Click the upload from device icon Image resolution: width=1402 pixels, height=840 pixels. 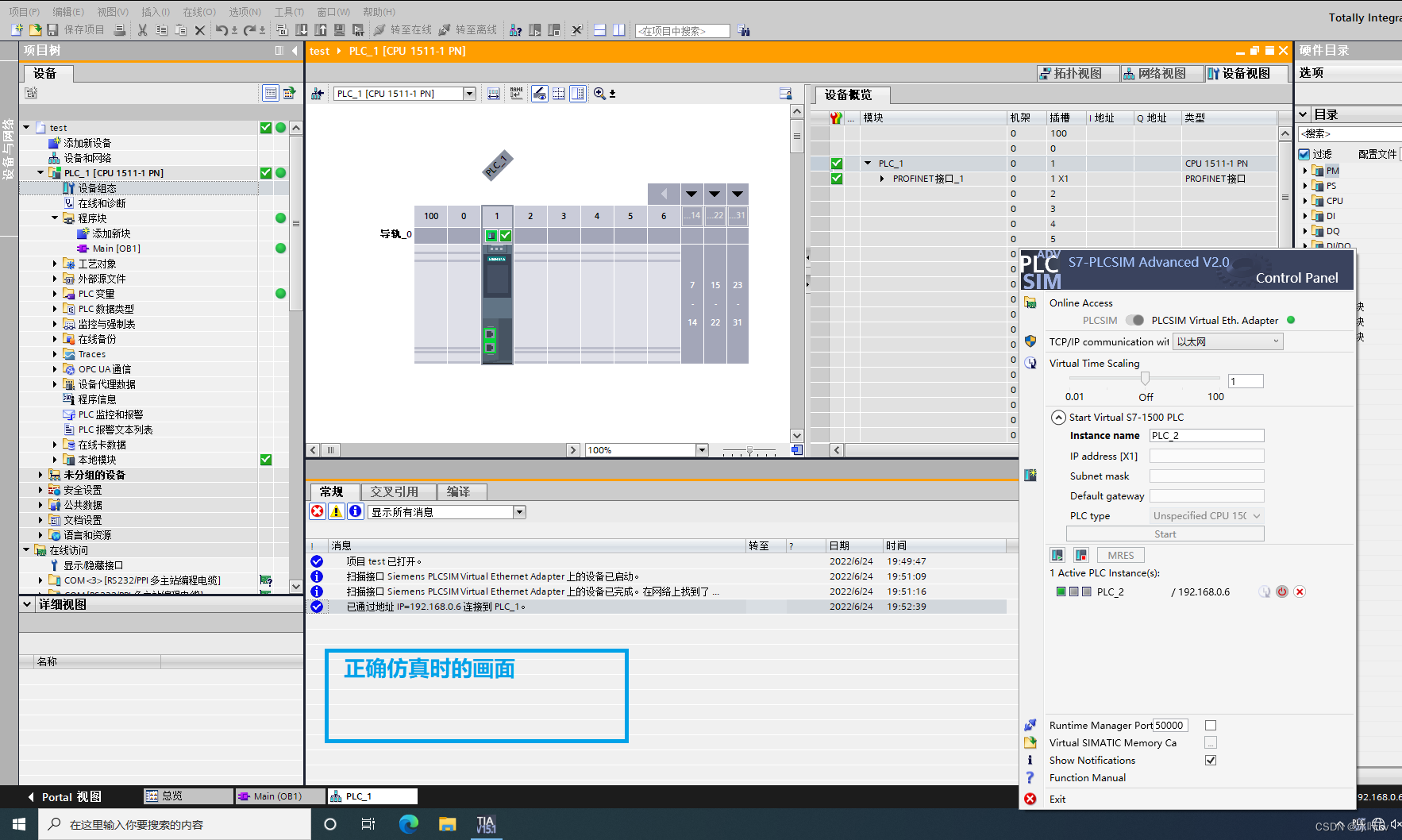(321, 30)
